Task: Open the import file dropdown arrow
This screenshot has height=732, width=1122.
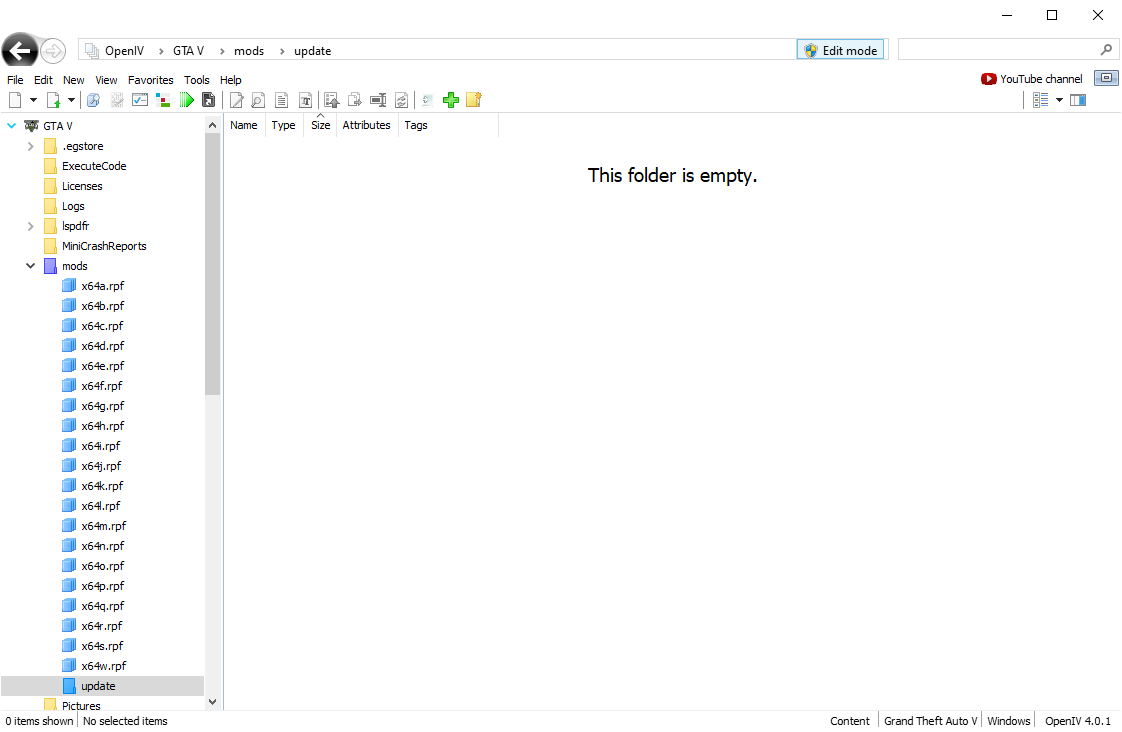Action: click(72, 100)
